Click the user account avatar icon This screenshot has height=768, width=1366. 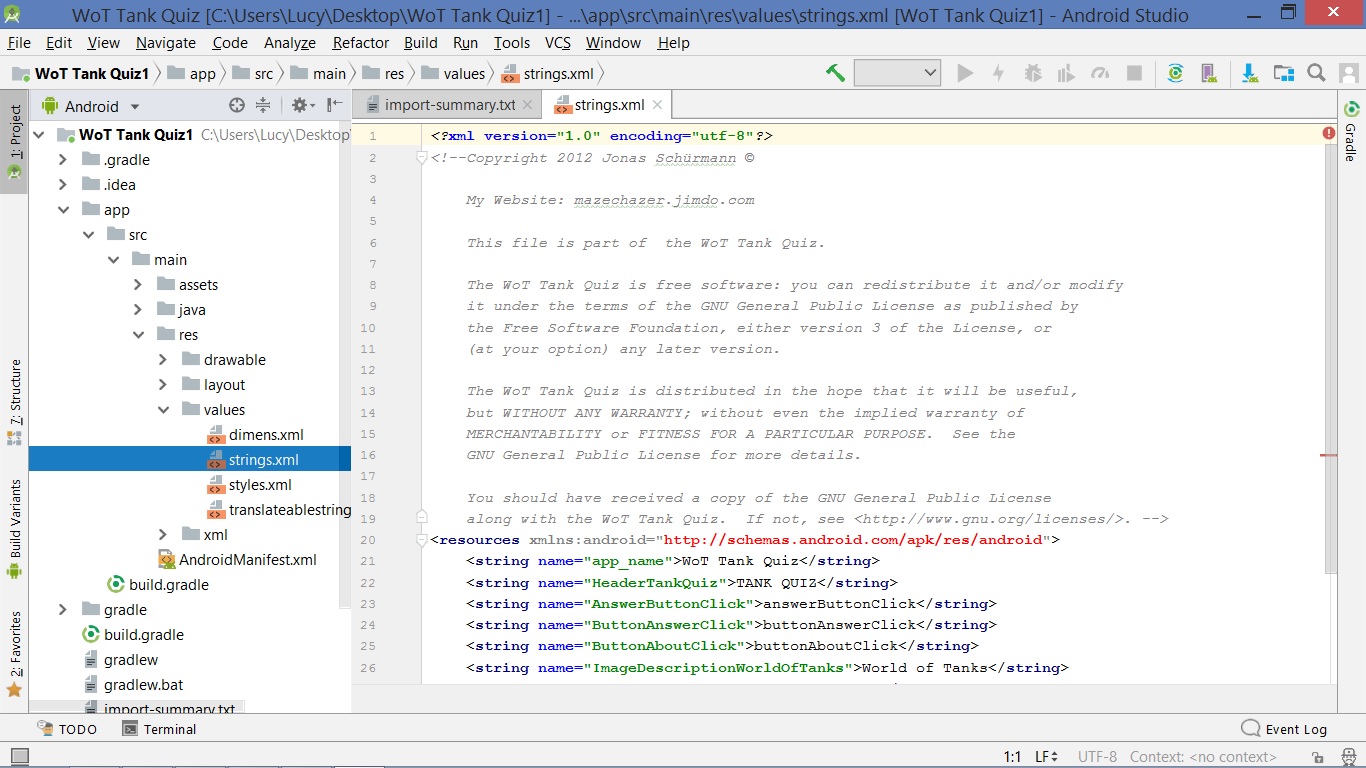(1349, 73)
